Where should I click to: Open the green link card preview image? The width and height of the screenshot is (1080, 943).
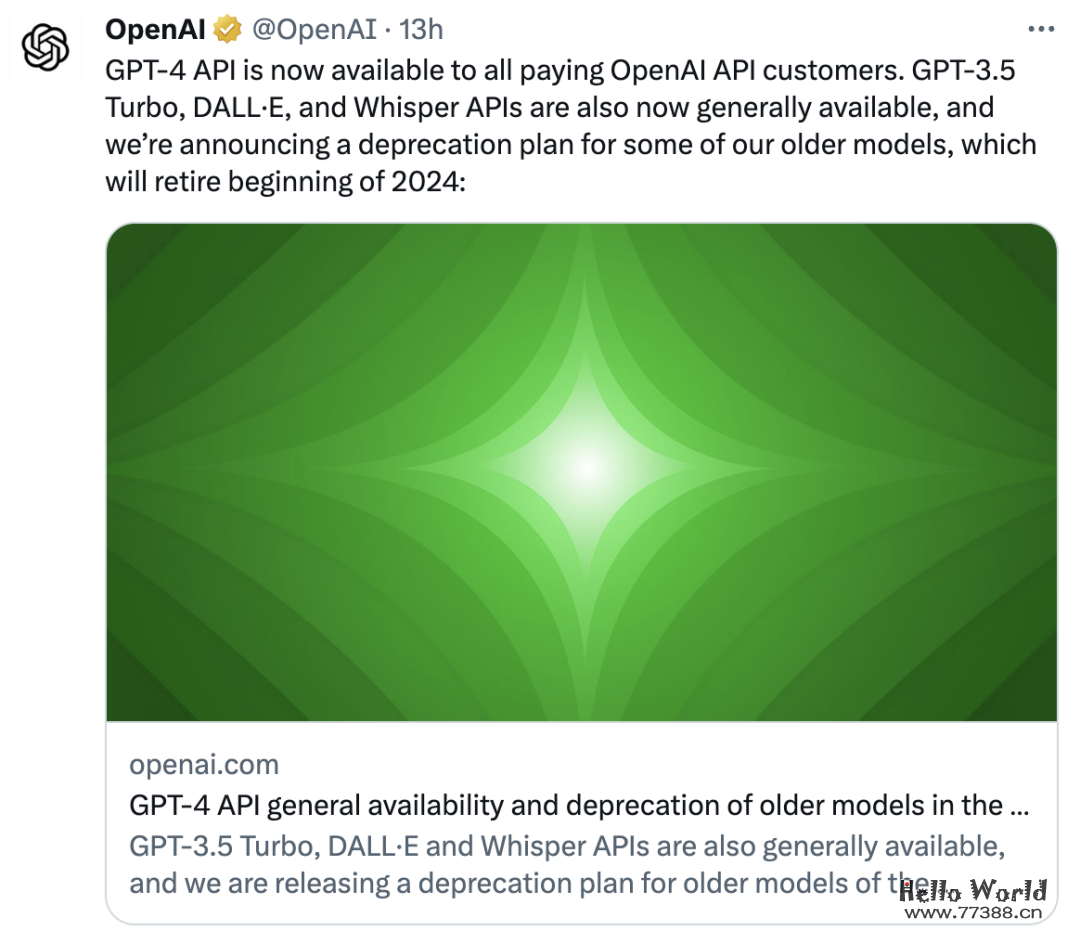pos(581,471)
